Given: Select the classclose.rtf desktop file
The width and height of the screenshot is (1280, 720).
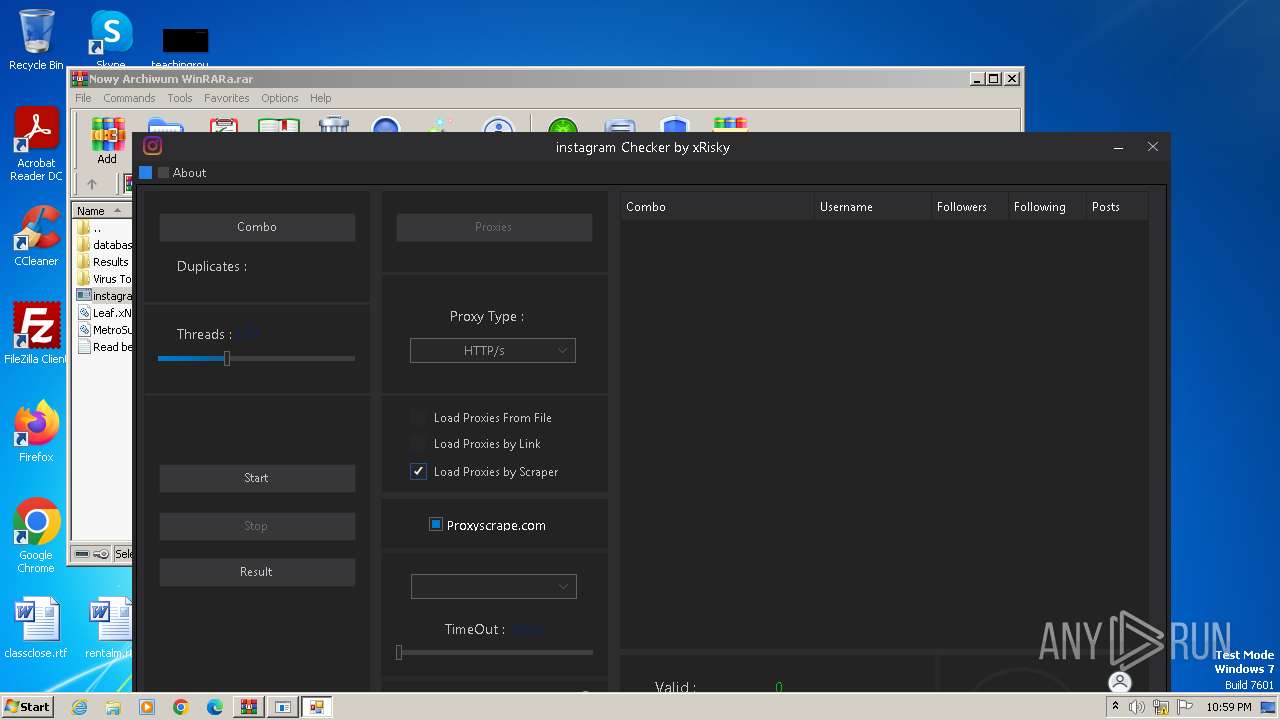Looking at the screenshot, I should 36,628.
